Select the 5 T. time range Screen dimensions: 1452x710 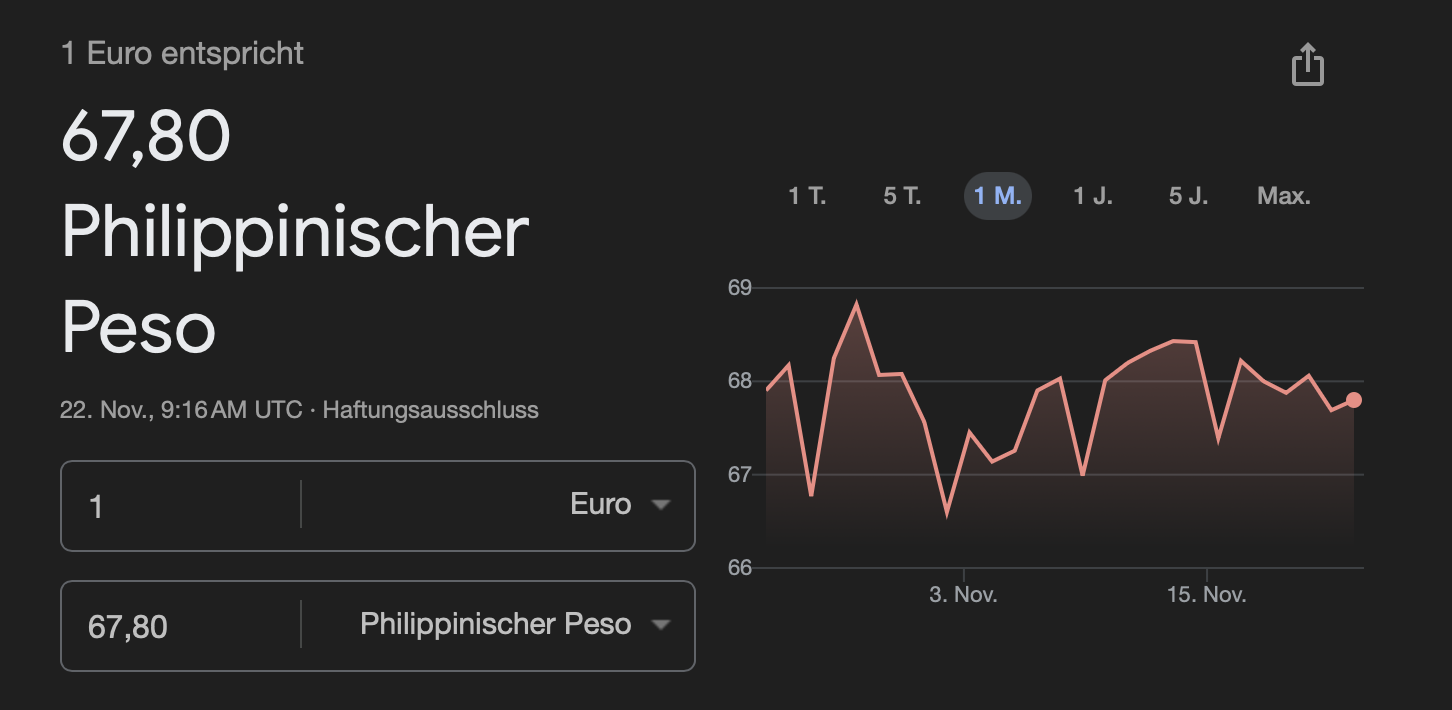coord(902,196)
